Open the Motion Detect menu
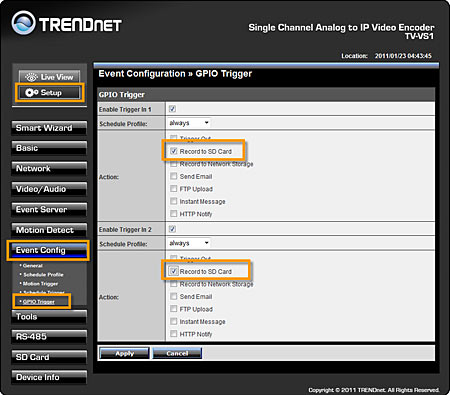The width and height of the screenshot is (450, 395). pos(49,230)
